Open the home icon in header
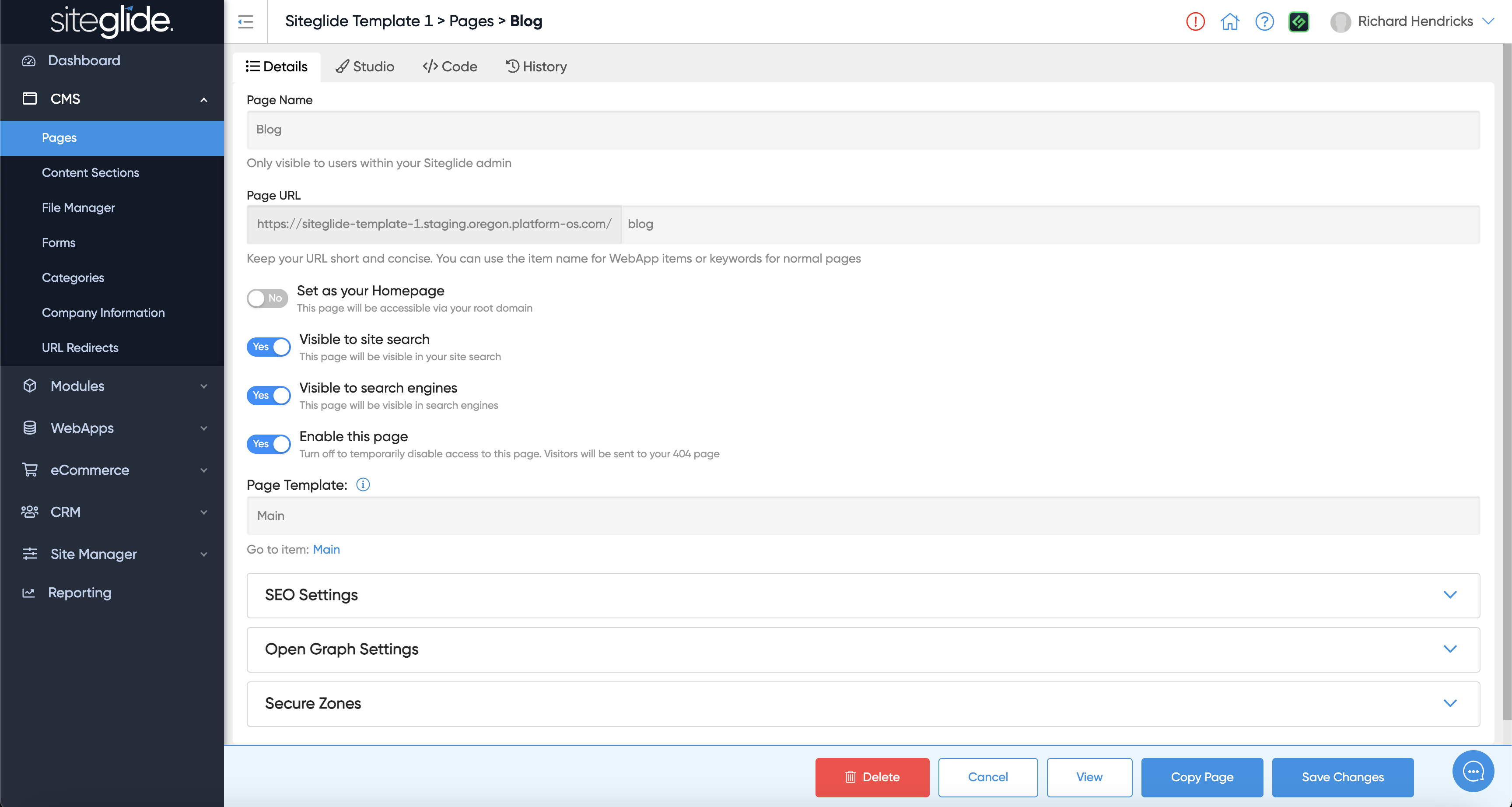Screen dimensions: 1512x807 pos(1230,22)
